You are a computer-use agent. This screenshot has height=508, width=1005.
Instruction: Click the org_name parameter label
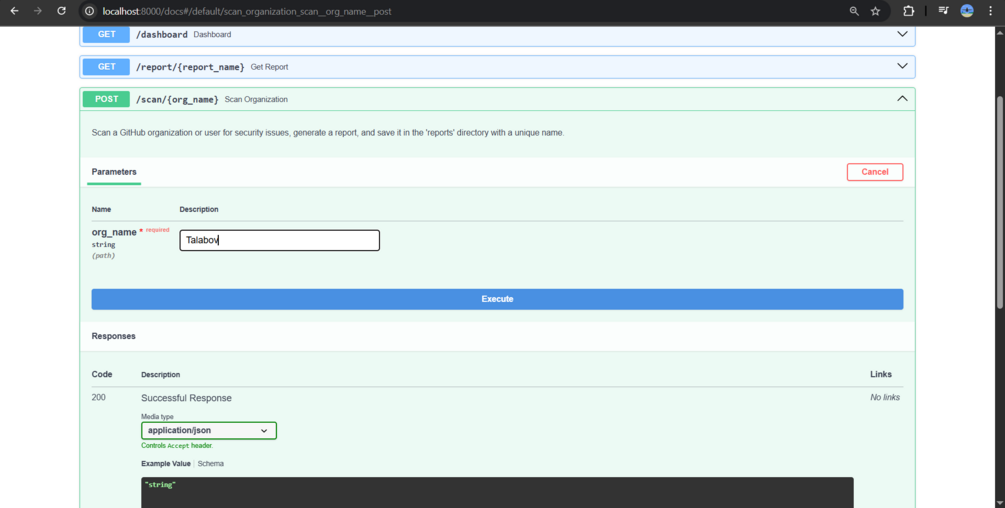coord(114,232)
